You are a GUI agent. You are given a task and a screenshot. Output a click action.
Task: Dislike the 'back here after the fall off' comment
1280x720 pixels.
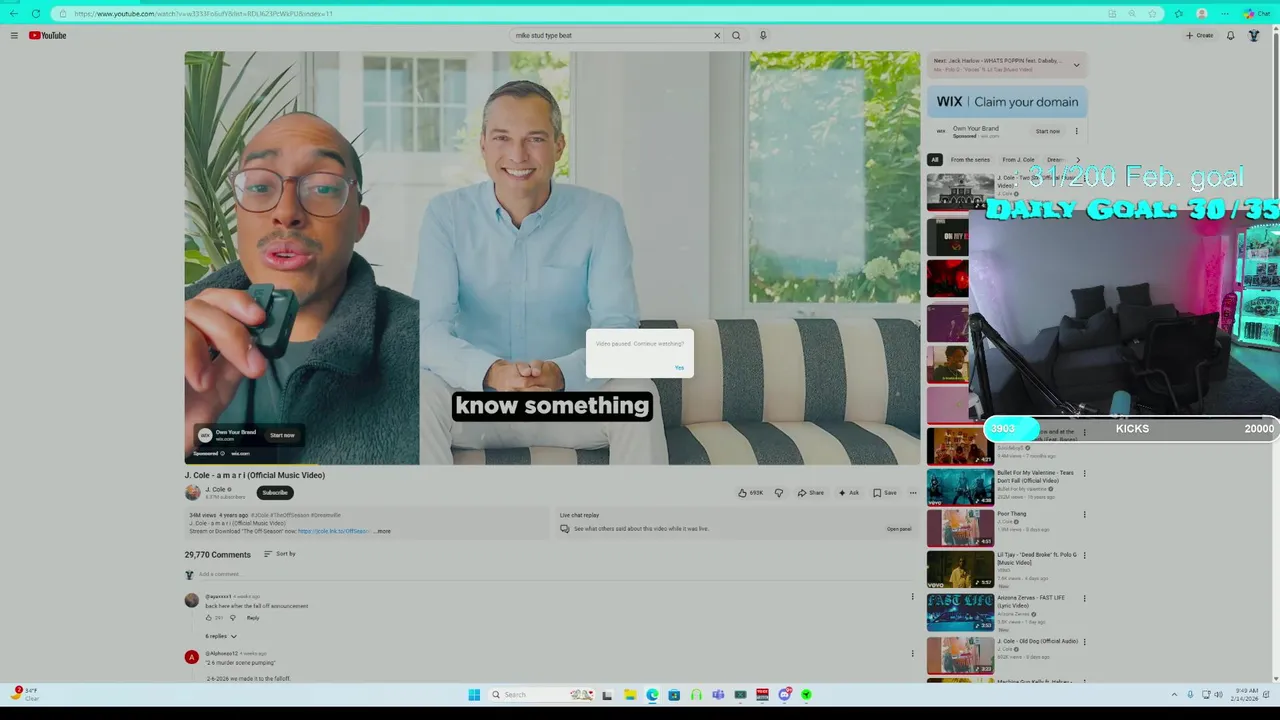[x=233, y=618]
